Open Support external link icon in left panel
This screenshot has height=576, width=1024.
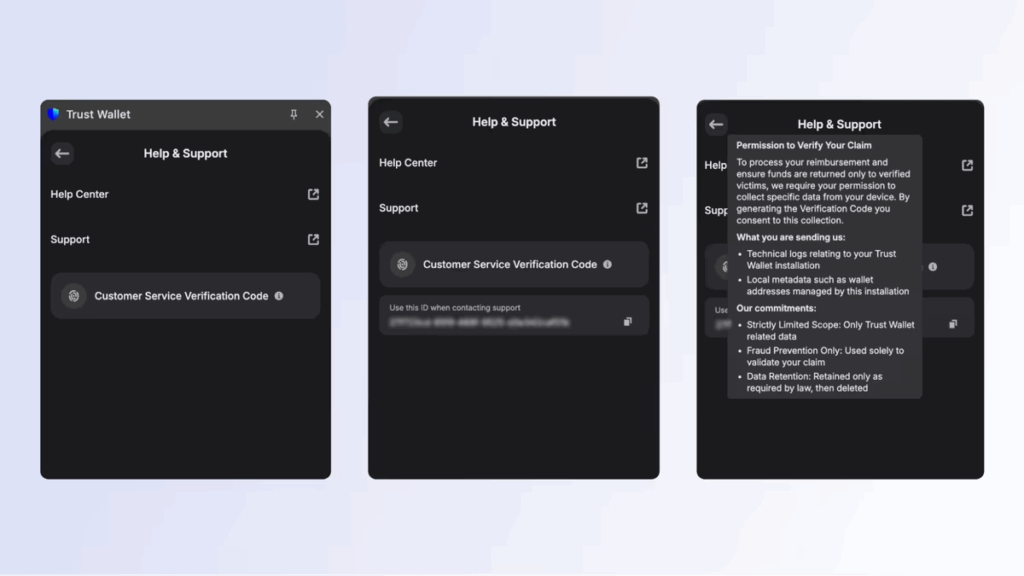click(313, 240)
